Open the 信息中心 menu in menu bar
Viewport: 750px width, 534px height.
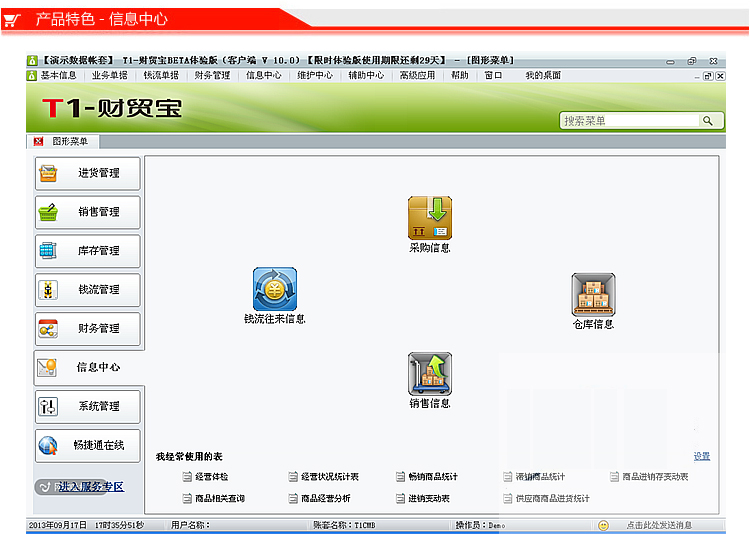tap(264, 75)
